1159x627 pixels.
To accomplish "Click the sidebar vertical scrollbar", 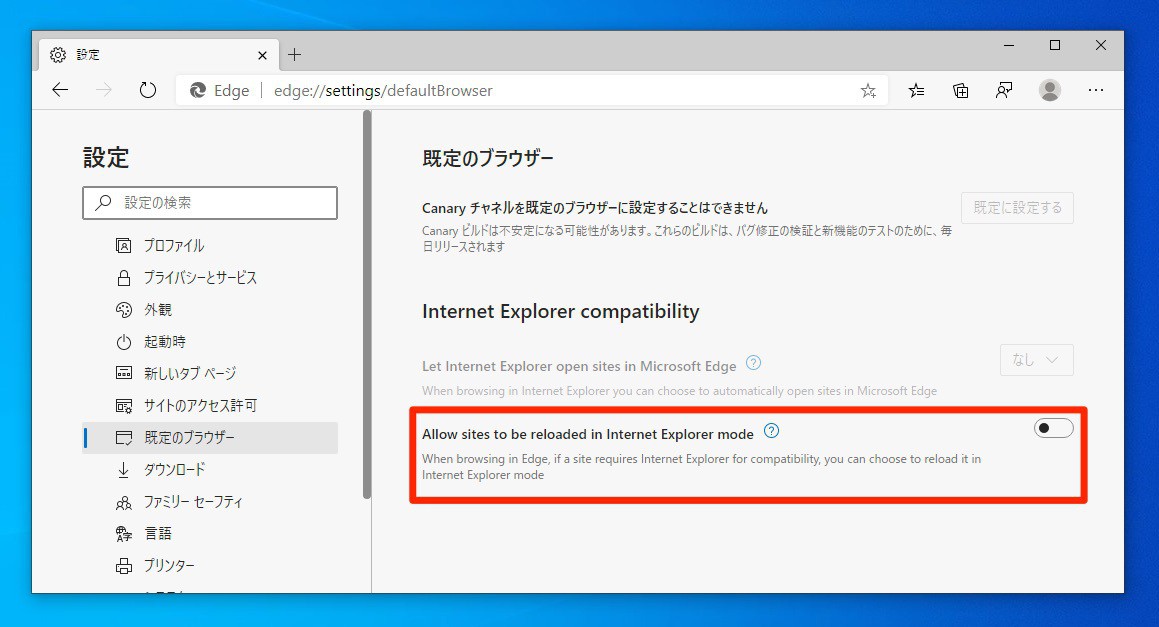I will [367, 305].
